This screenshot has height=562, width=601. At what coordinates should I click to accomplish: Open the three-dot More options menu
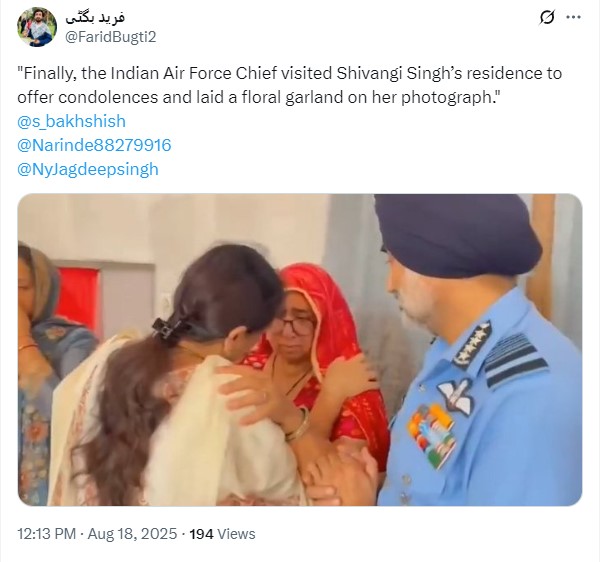pos(573,17)
